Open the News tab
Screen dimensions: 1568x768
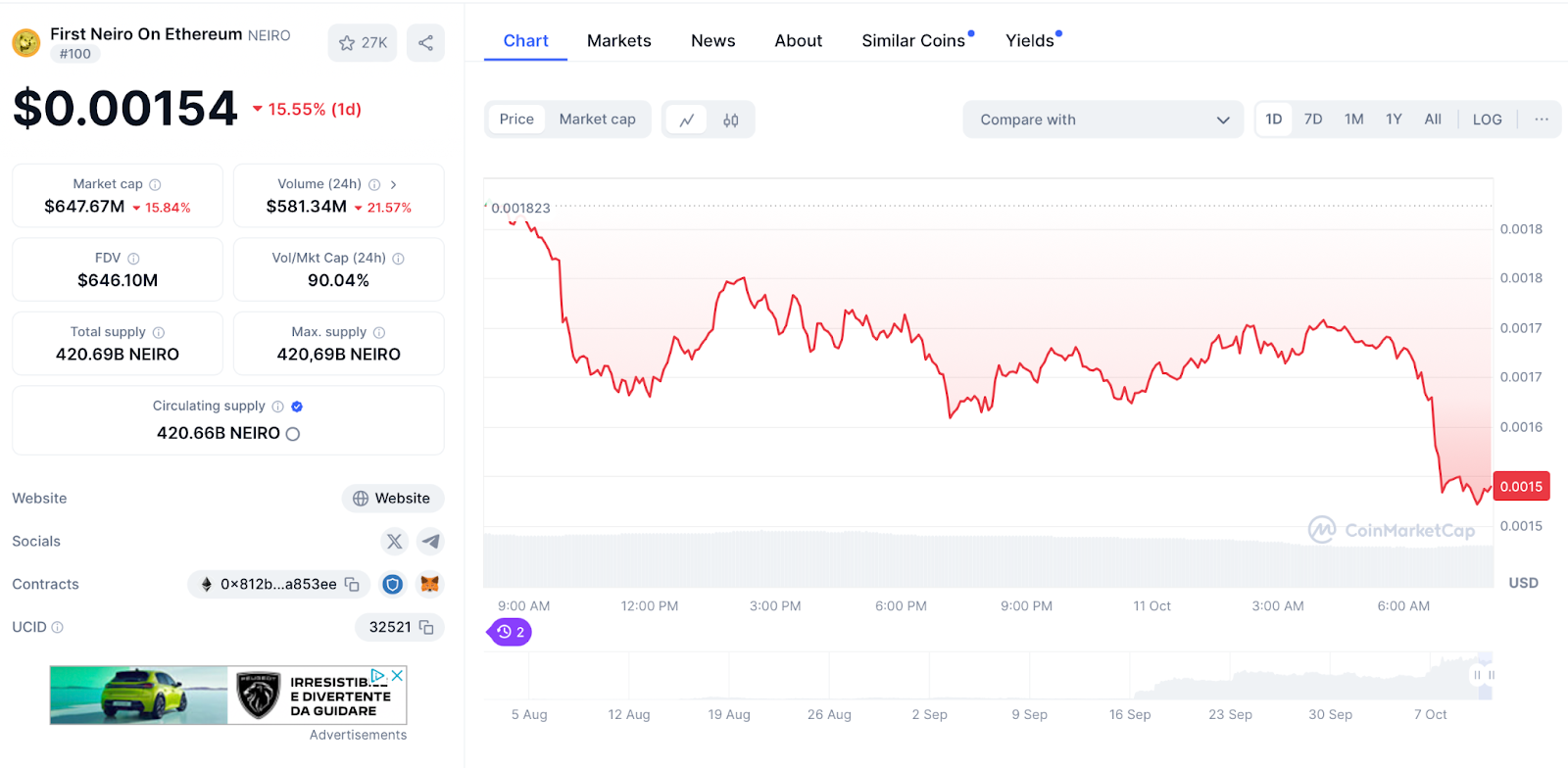[713, 41]
